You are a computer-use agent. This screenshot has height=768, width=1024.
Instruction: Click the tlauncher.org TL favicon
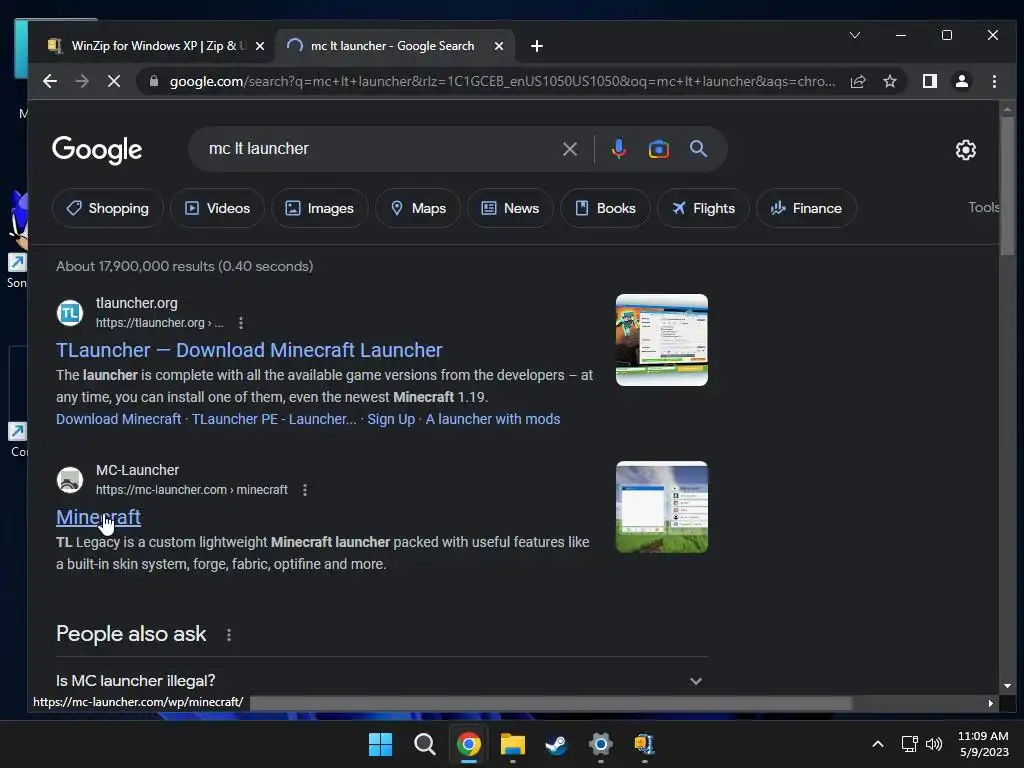tap(70, 313)
